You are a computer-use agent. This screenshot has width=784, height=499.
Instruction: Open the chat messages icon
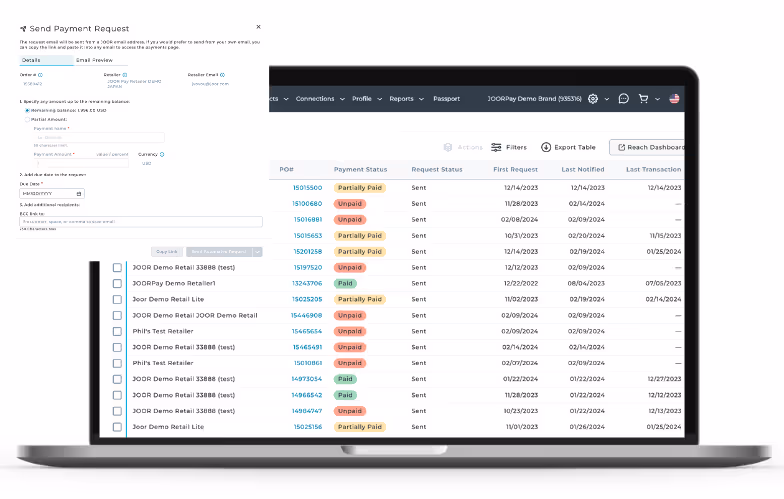pos(624,98)
